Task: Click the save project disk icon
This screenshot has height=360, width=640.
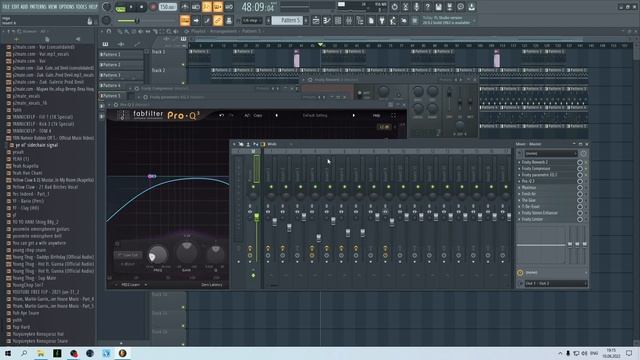Action: pos(438,7)
